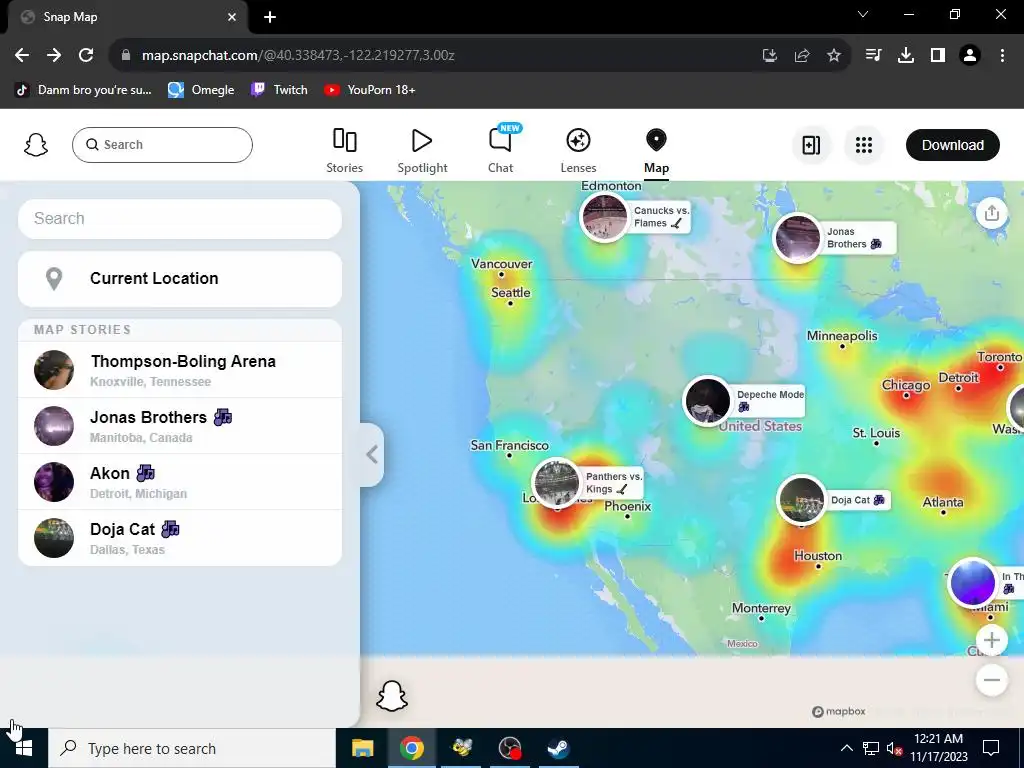The width and height of the screenshot is (1024, 768).
Task: Collapse the side panel with arrow
Action: pyautogui.click(x=372, y=455)
